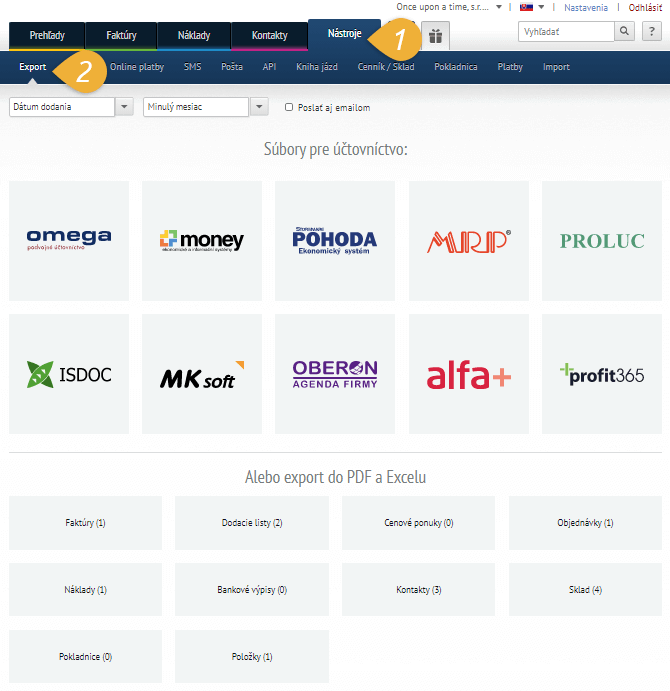Click the Odhlásiť logout link
This screenshot has width=670, height=691.
pyautogui.click(x=645, y=7)
